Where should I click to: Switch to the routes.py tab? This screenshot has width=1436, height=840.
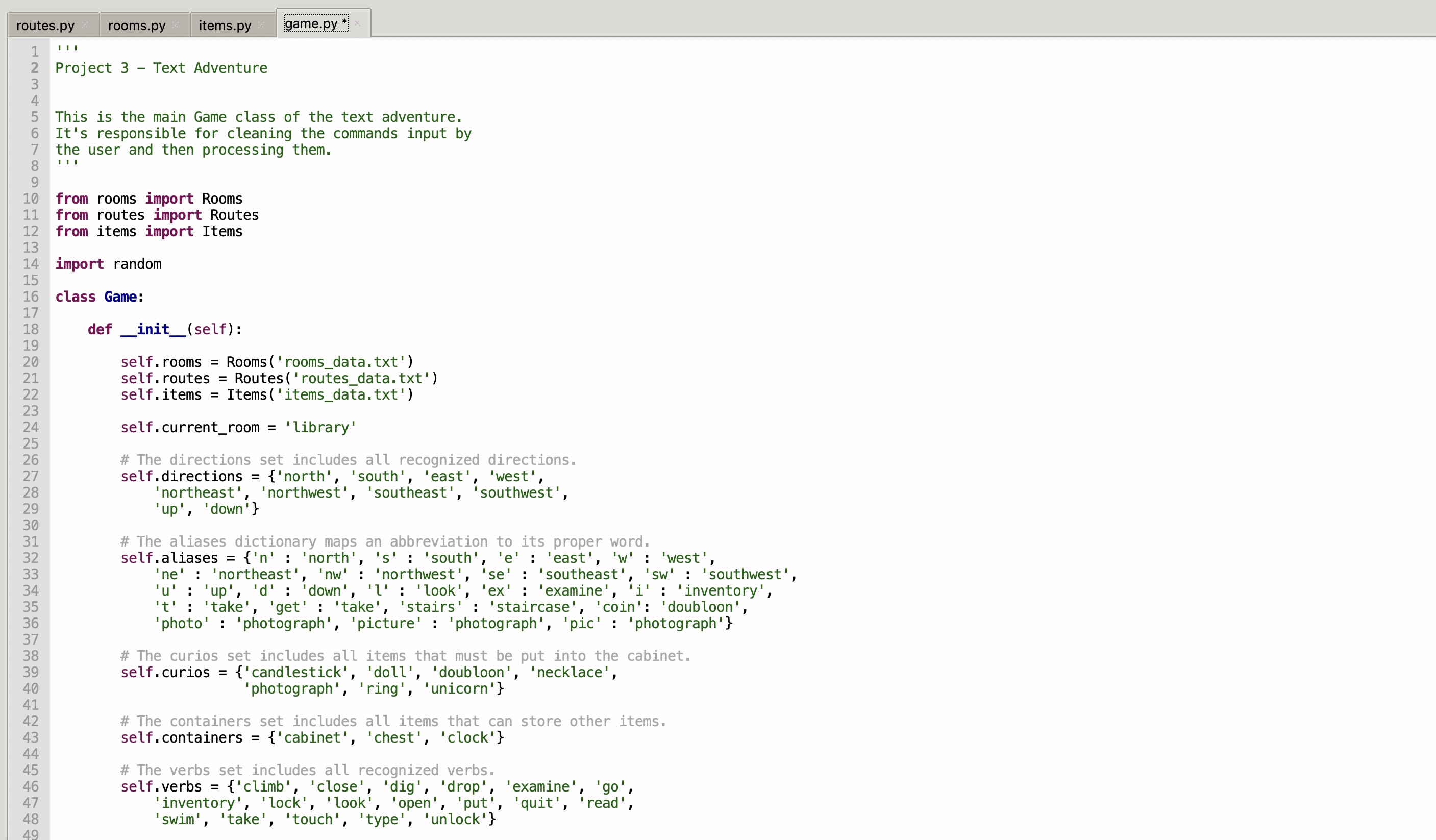click(x=45, y=24)
